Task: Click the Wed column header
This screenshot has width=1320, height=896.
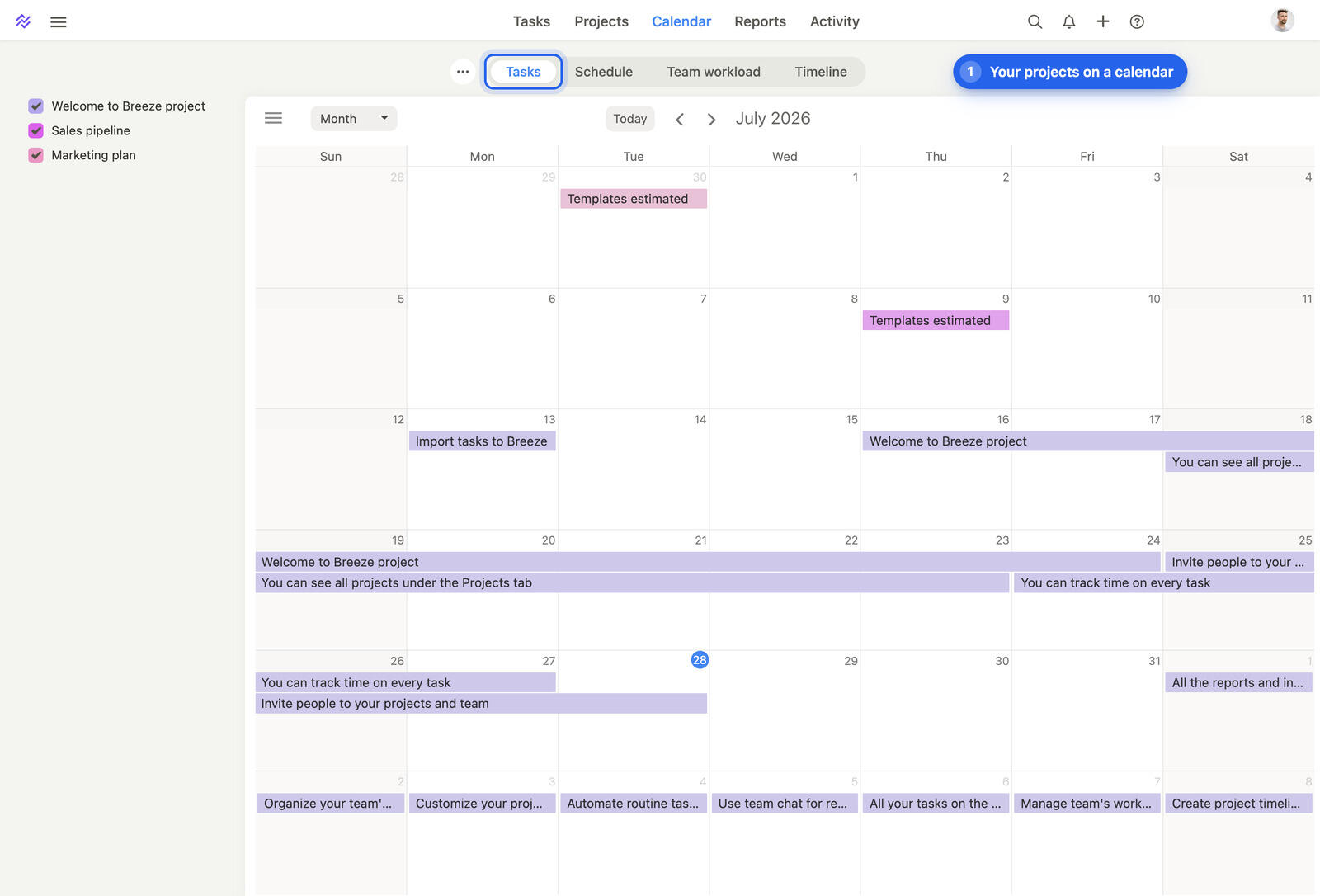Action: coord(785,156)
